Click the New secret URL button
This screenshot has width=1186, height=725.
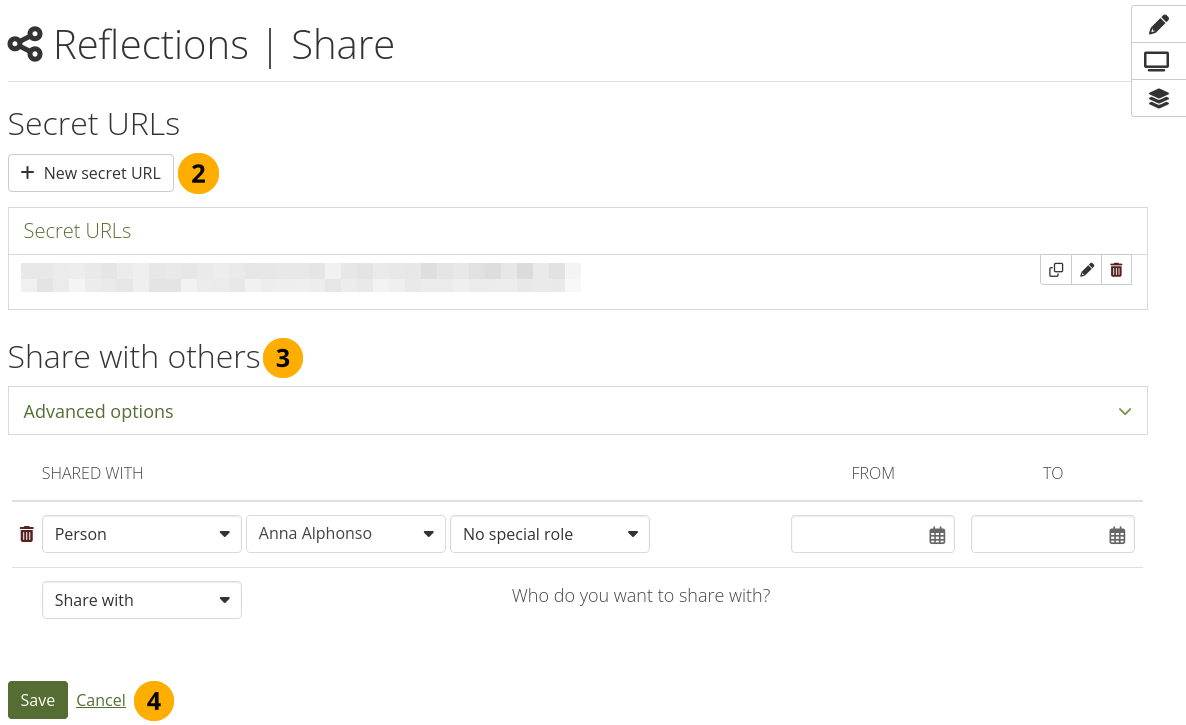click(91, 173)
